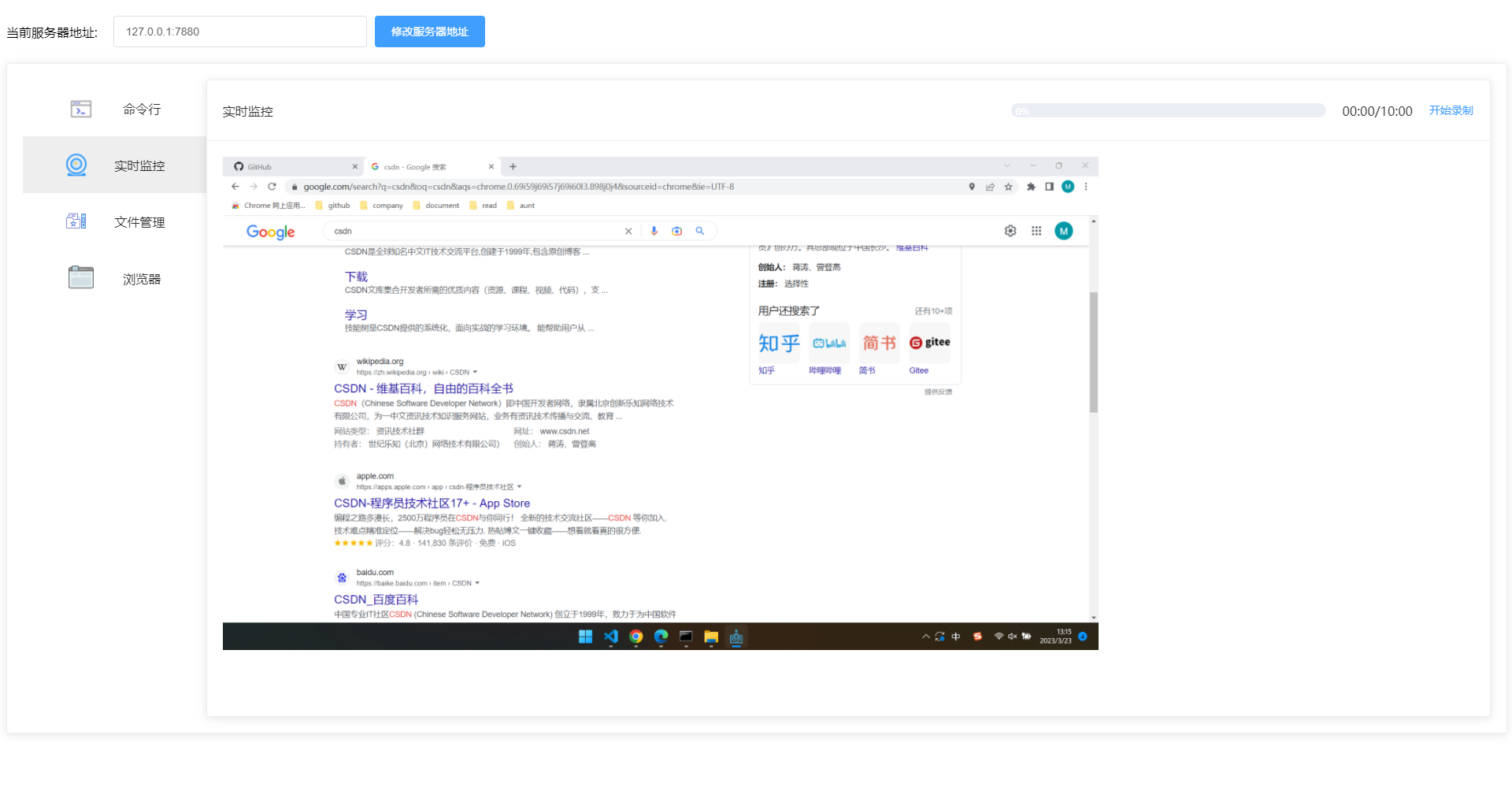Open the 下载 sitelink result
This screenshot has height=795, width=1512.
pyautogui.click(x=356, y=277)
